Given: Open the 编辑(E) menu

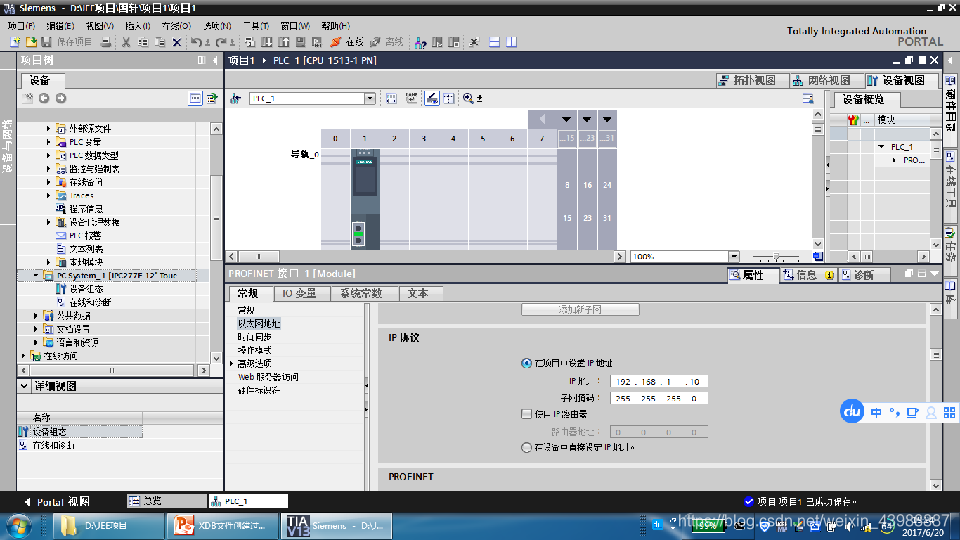Looking at the screenshot, I should tap(60, 26).
